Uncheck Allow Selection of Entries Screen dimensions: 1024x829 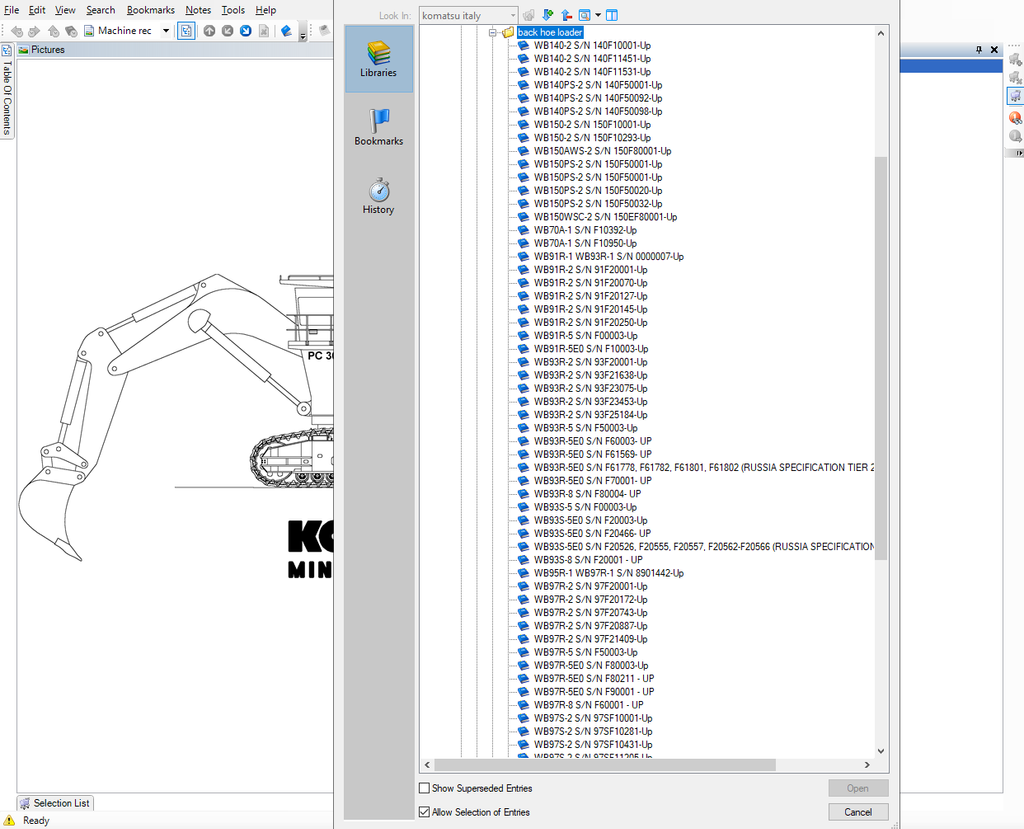(424, 812)
